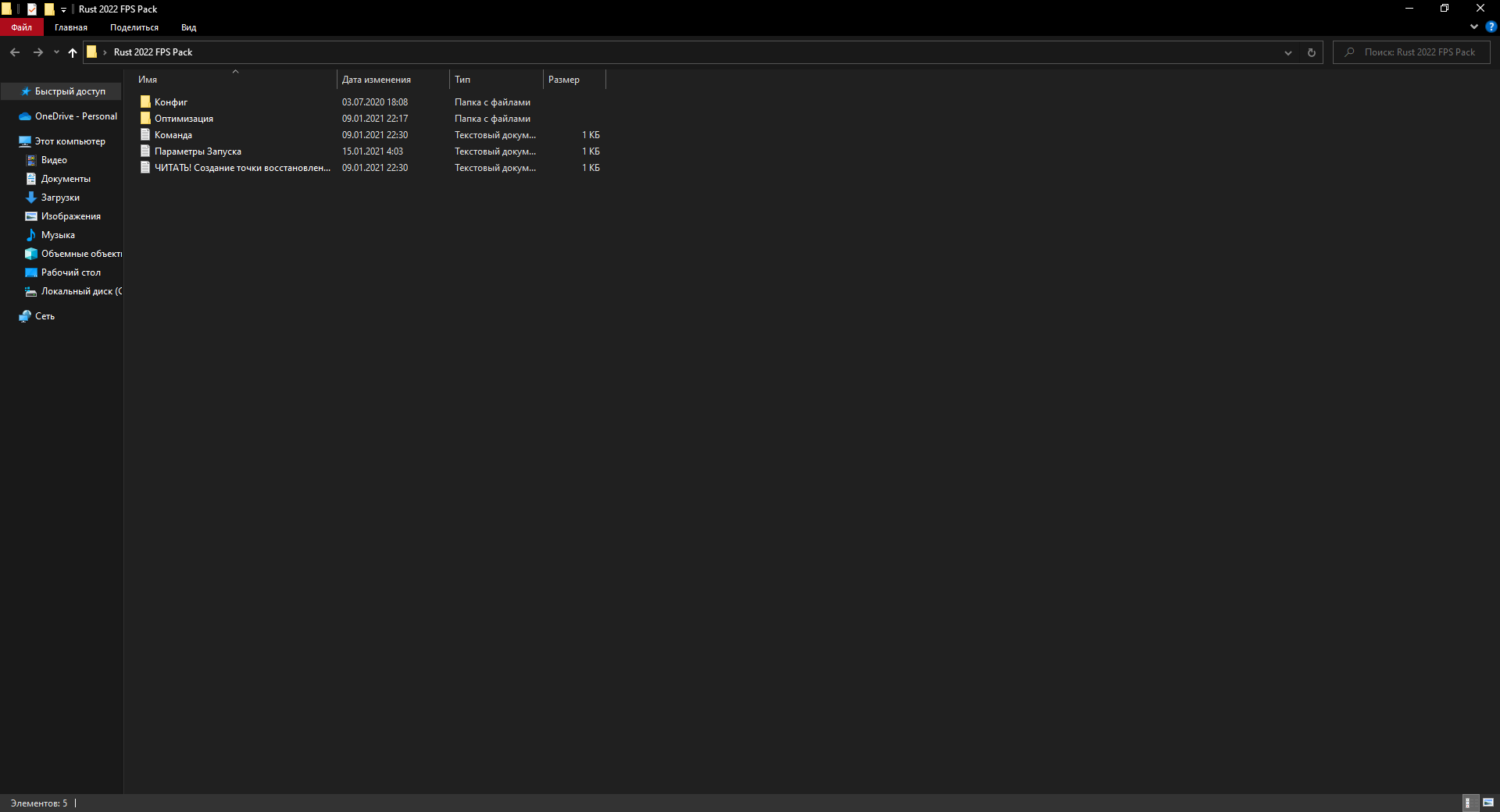This screenshot has width=1500, height=812.
Task: Click Rust 2022 FPS Pack in address bar
Action: 153,52
